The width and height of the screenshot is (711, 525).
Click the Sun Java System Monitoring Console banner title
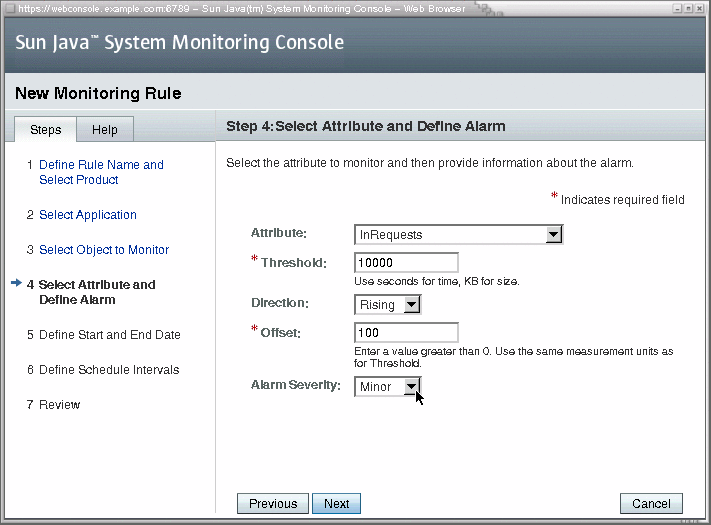click(180, 42)
